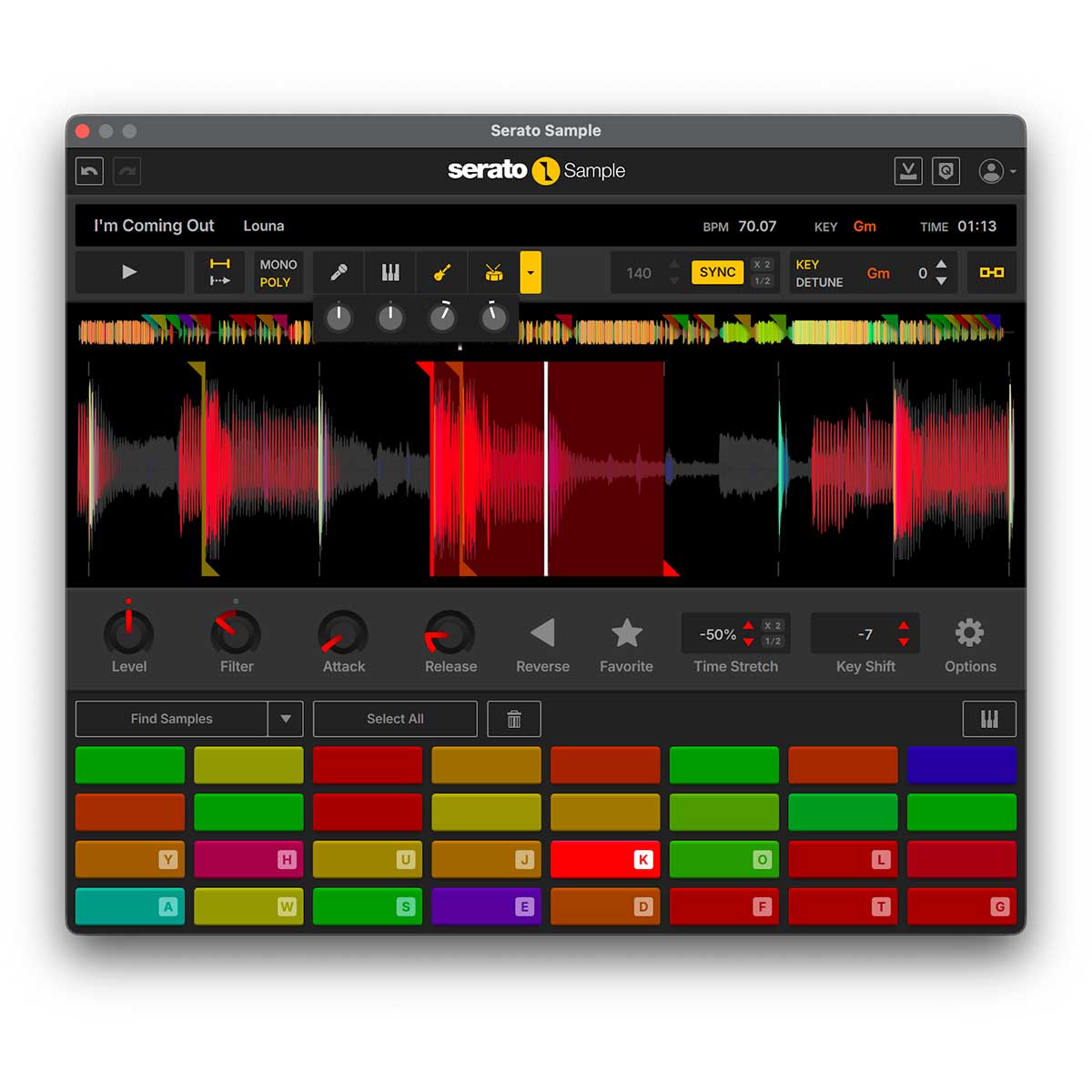
Task: Toggle Reverse playback
Action: pyautogui.click(x=542, y=633)
